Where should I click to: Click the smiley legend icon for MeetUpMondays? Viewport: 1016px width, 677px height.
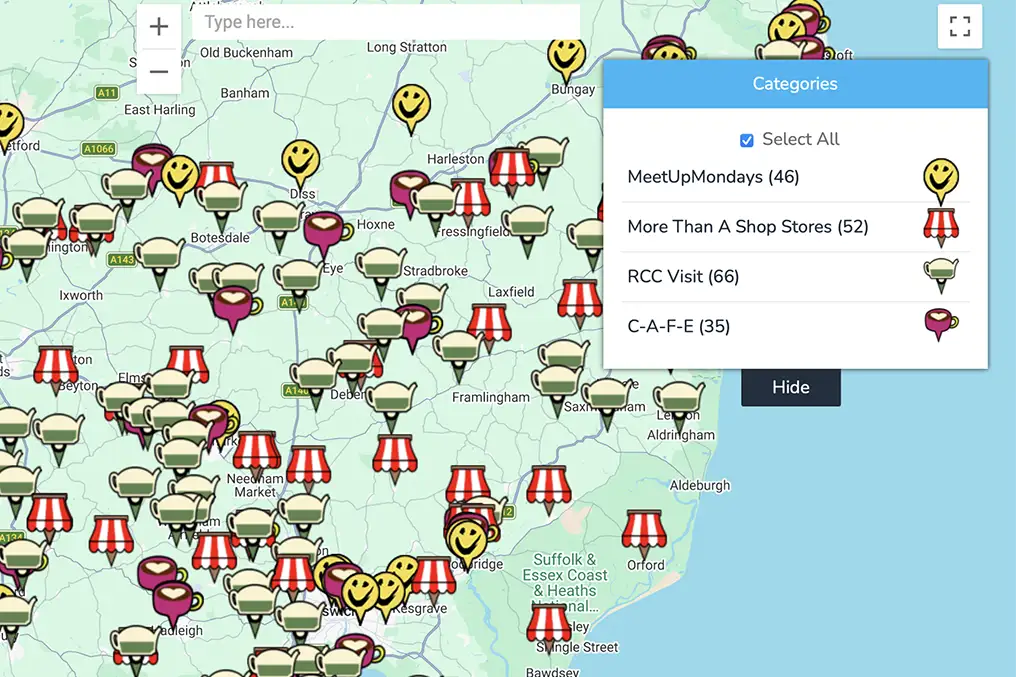tap(941, 180)
